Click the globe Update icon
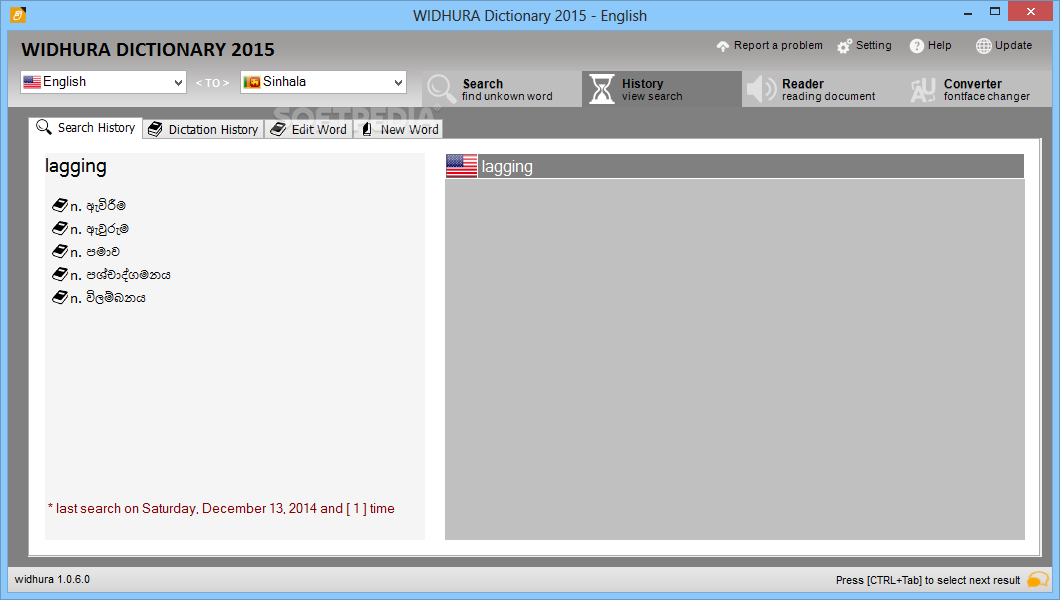Screen dimensions: 1060x600 (984, 46)
